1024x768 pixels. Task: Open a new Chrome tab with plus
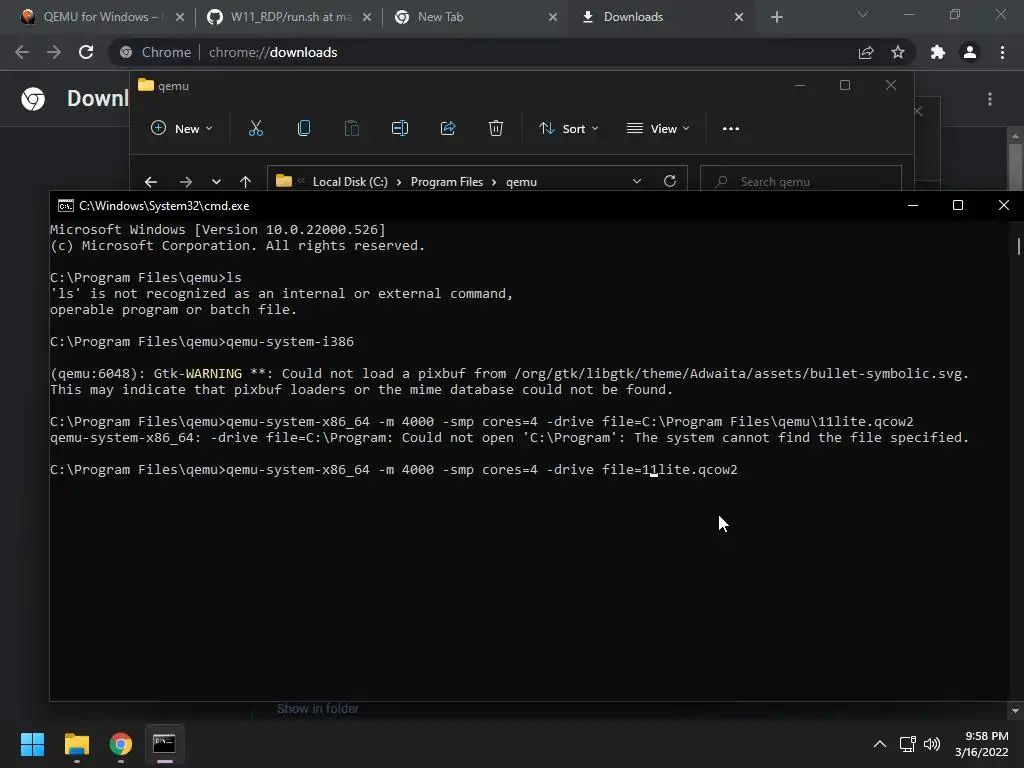(x=776, y=17)
